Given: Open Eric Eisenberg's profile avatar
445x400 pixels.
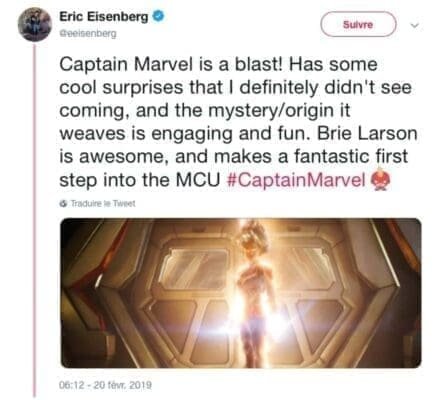Looking at the screenshot, I should (x=35, y=24).
